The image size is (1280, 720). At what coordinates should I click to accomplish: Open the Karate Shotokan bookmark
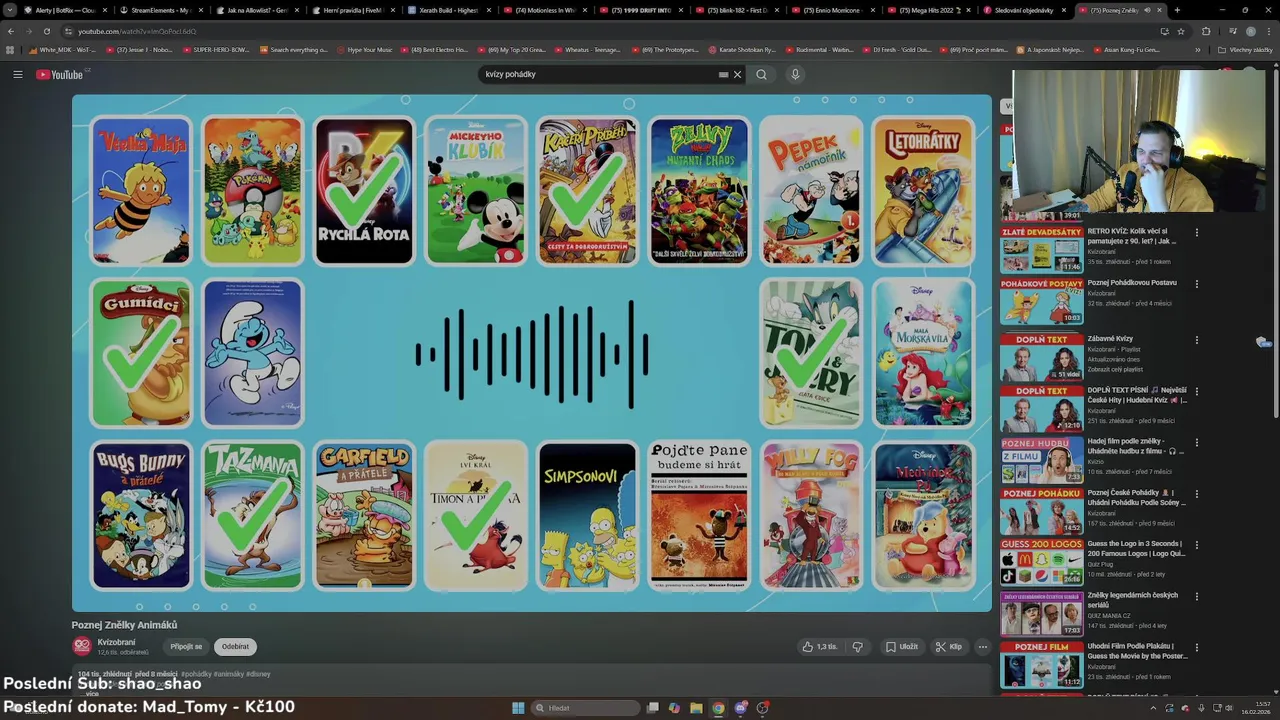[742, 49]
